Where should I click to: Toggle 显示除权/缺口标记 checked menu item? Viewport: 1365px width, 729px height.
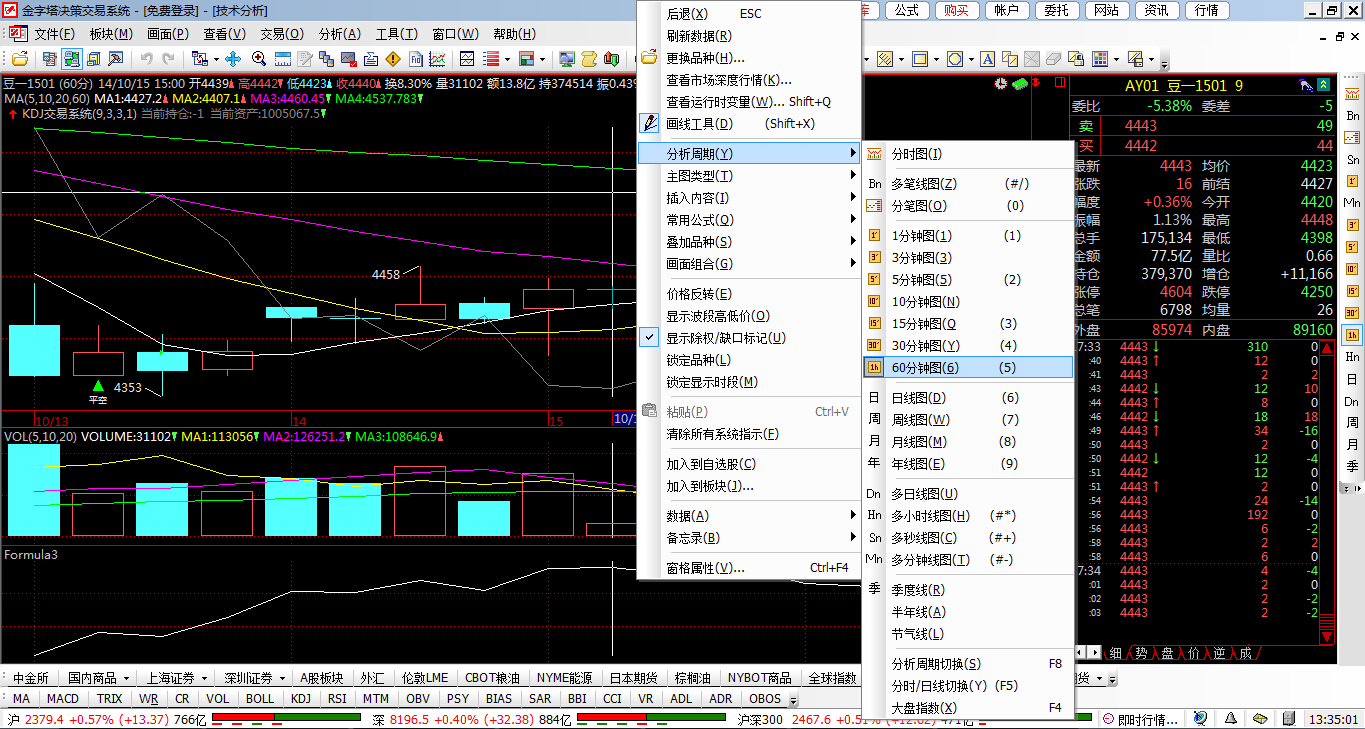(x=725, y=338)
